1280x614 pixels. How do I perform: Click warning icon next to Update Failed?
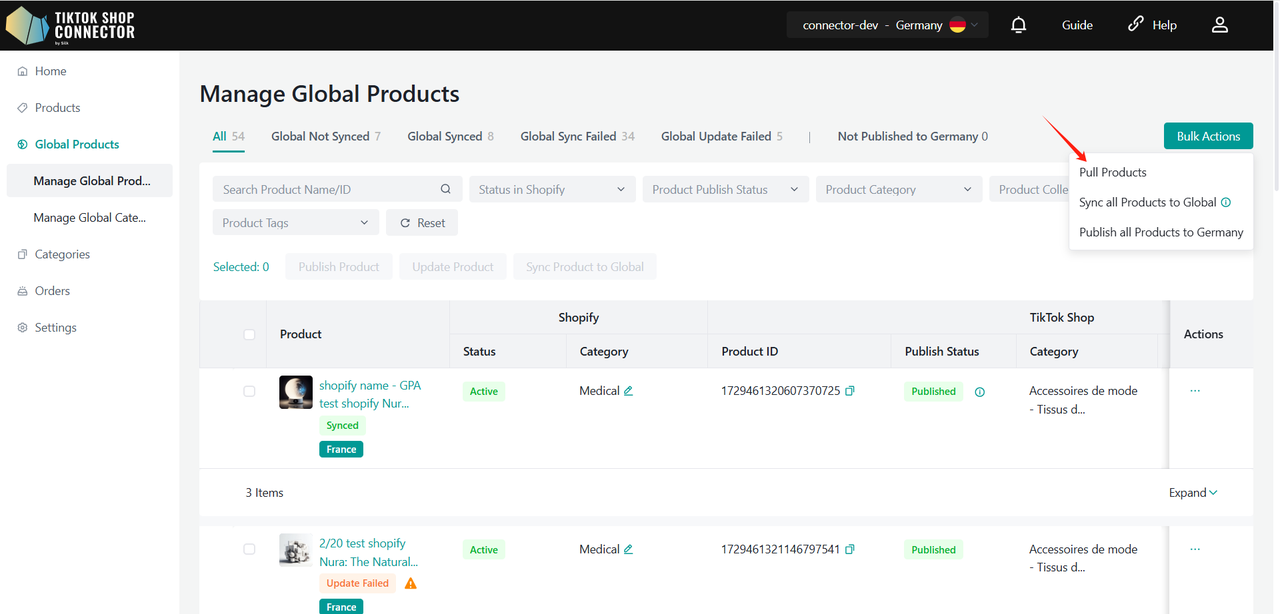(x=410, y=583)
